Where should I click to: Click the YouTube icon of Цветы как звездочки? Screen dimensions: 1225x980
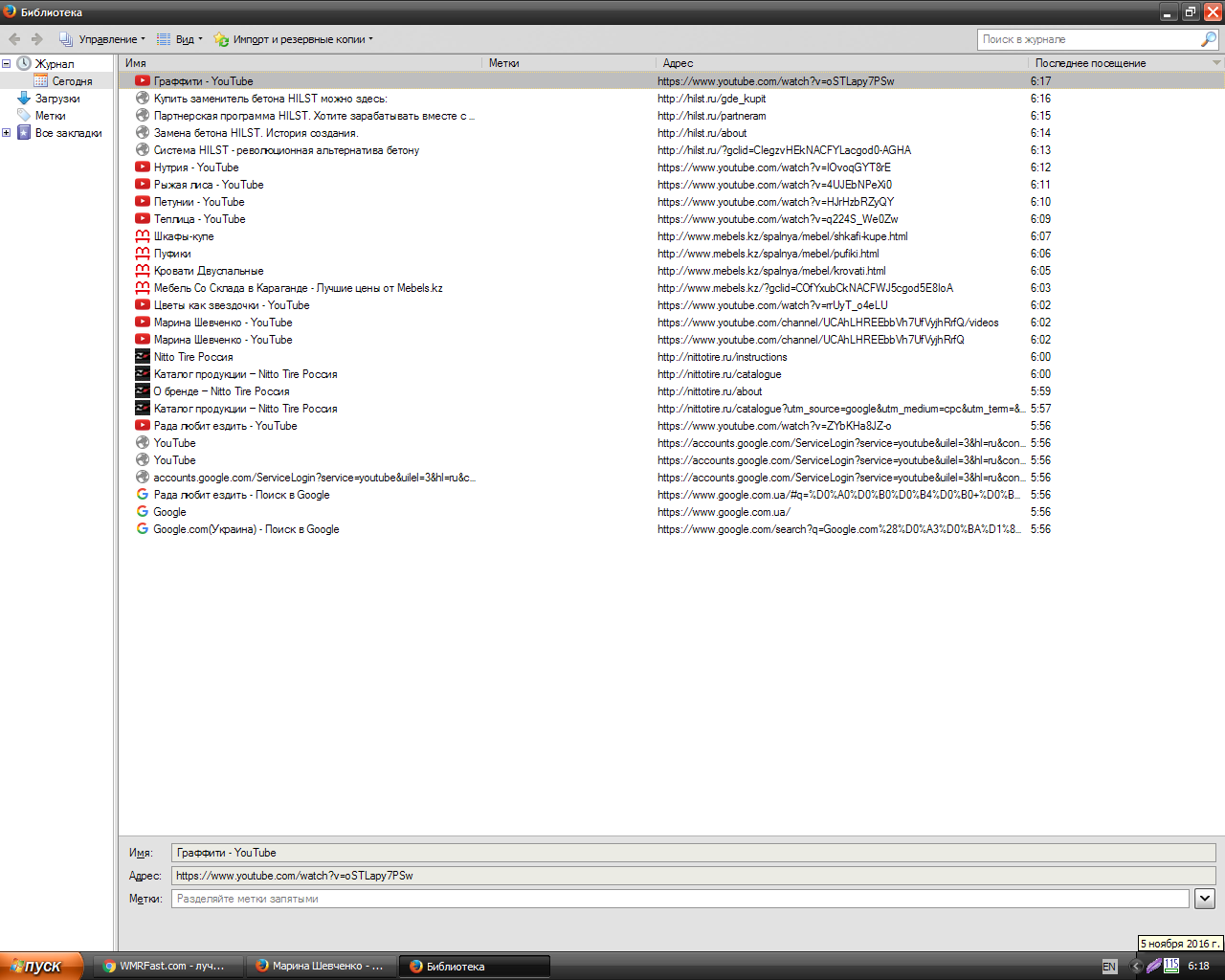coord(143,305)
